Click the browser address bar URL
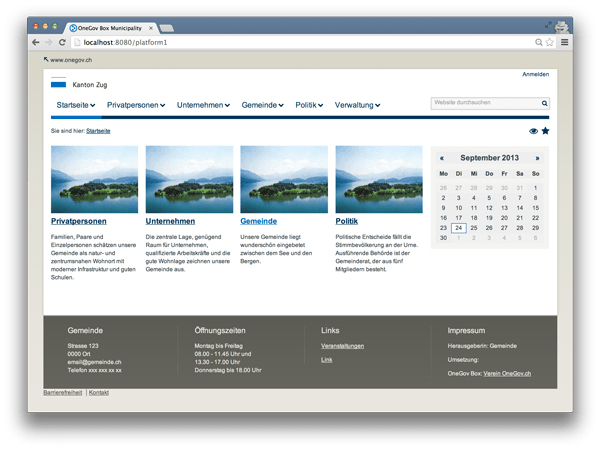The image size is (600, 450). coord(126,42)
